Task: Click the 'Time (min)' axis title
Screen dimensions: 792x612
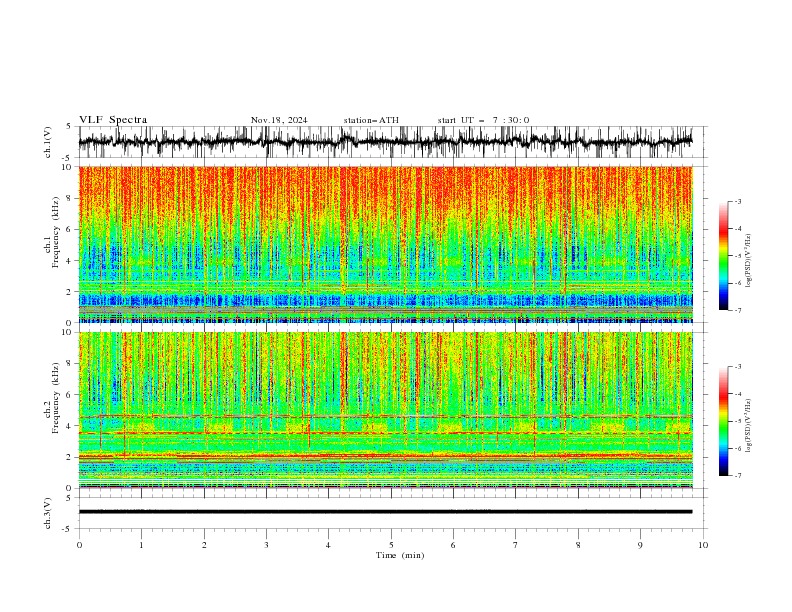Action: (400, 555)
